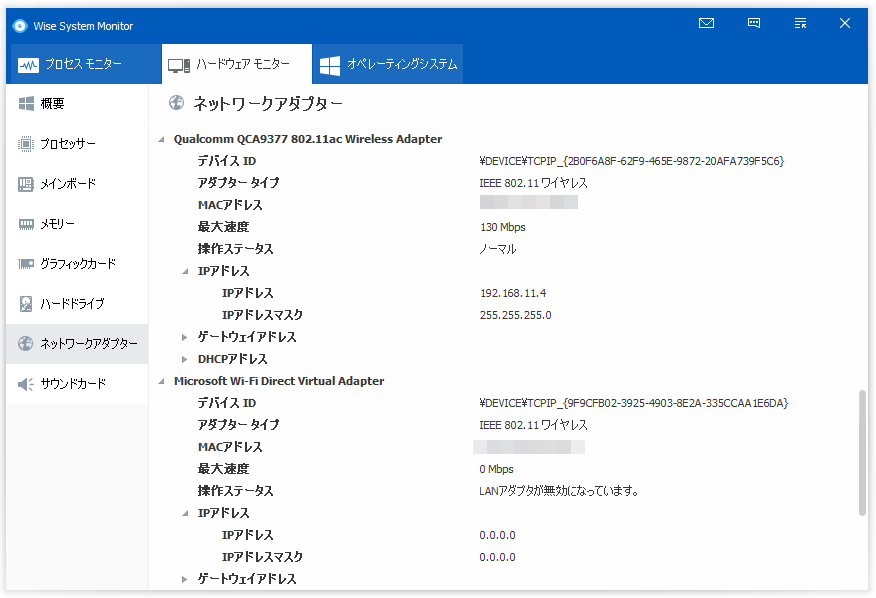Switch to the プロセス モニター tab
The height and width of the screenshot is (598, 876).
(x=84, y=64)
